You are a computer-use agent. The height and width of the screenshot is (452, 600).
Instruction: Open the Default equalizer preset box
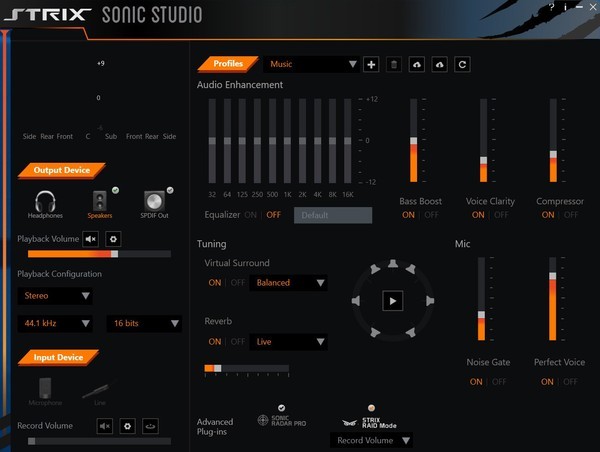pos(333,215)
